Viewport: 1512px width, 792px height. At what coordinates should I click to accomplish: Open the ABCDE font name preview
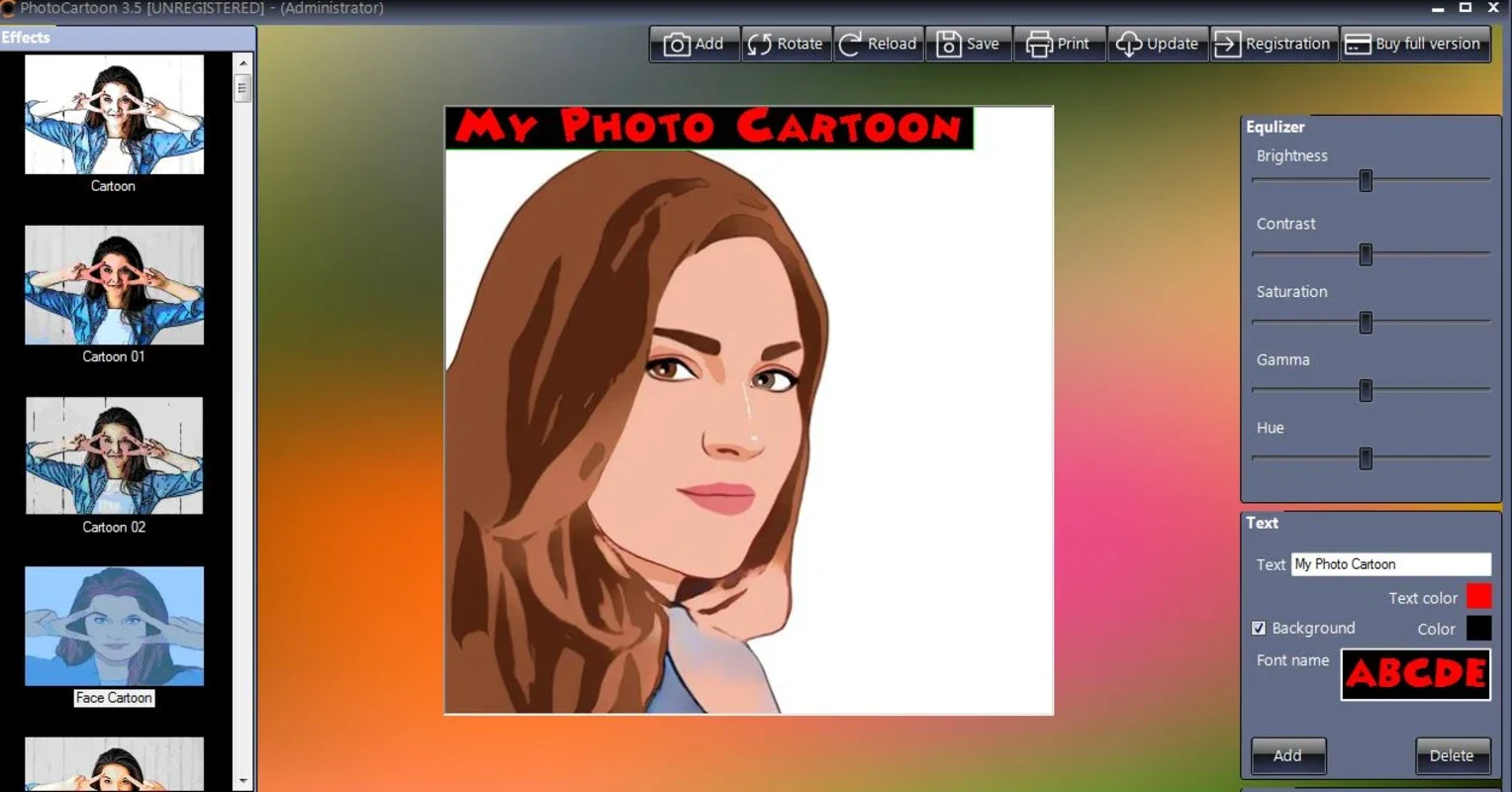coord(1416,674)
